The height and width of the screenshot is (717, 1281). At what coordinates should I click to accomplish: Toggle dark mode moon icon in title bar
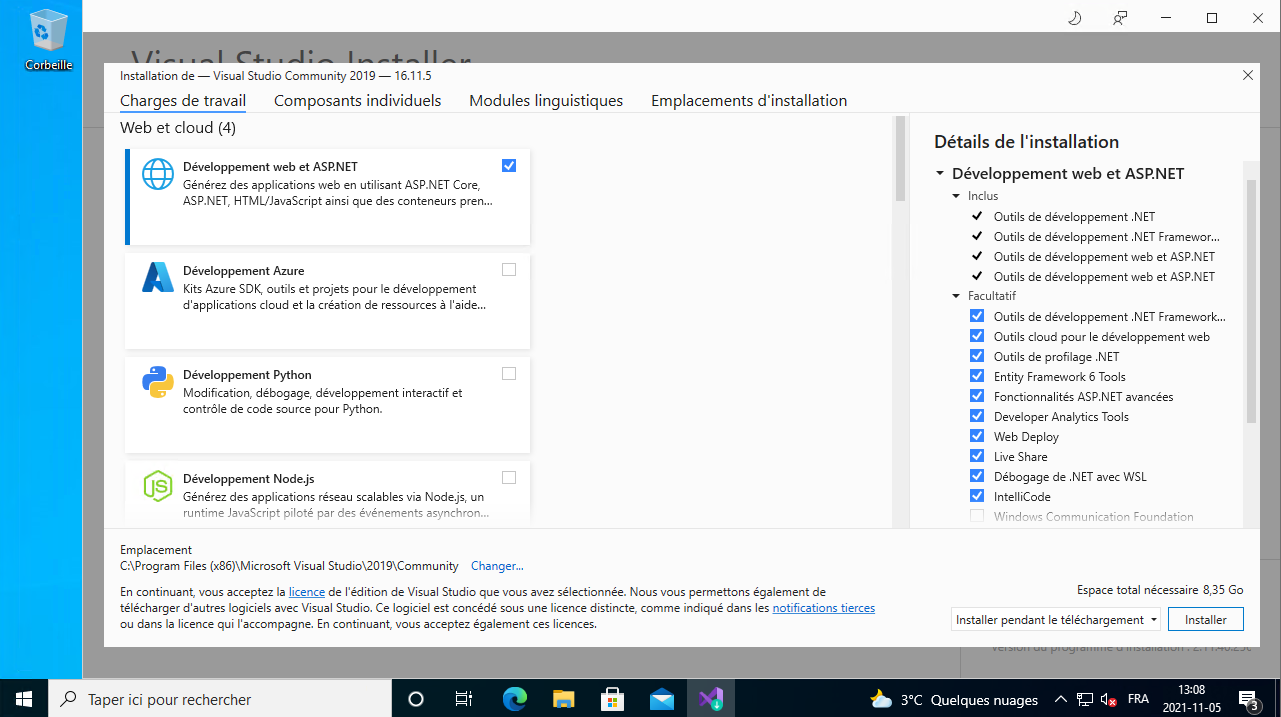click(1075, 18)
